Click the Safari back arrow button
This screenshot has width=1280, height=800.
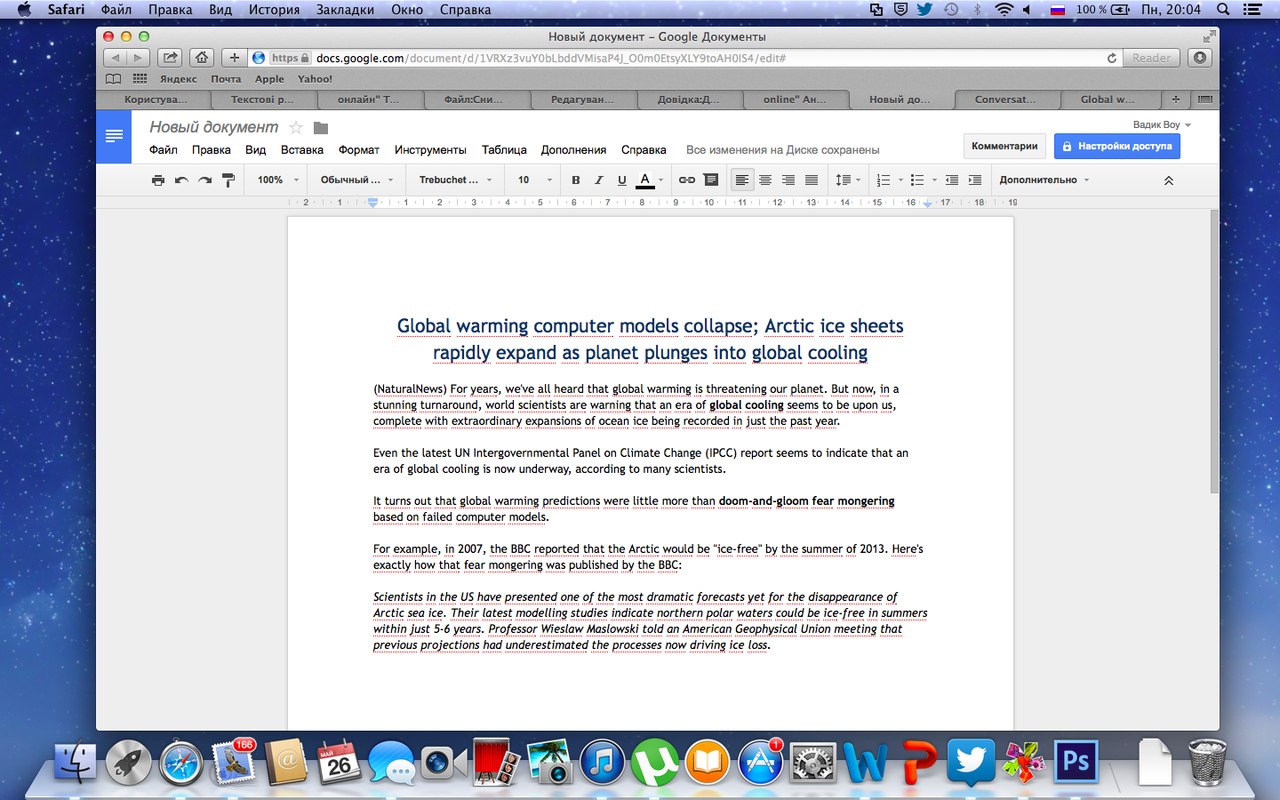point(115,58)
